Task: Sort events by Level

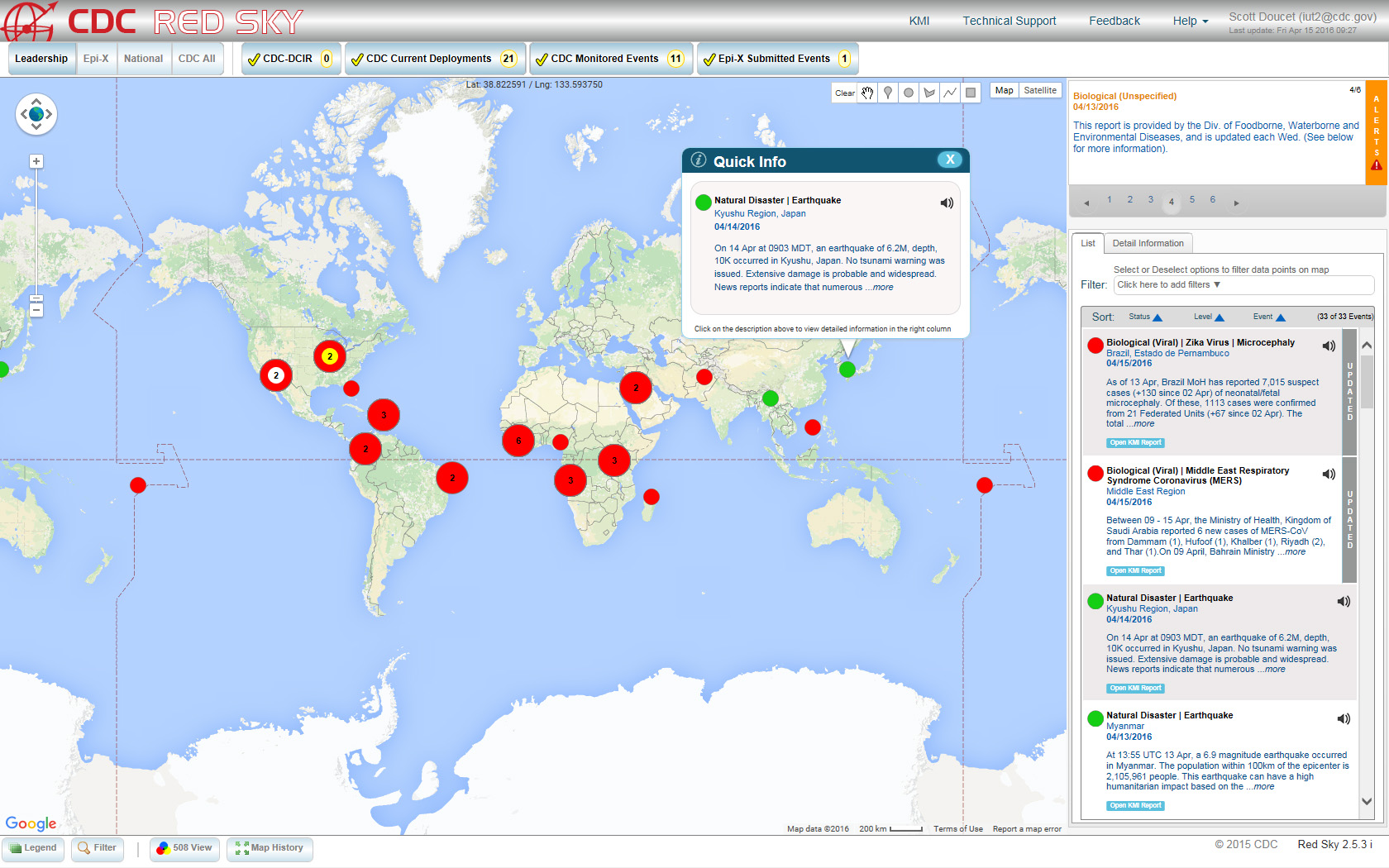Action: pos(1208,317)
